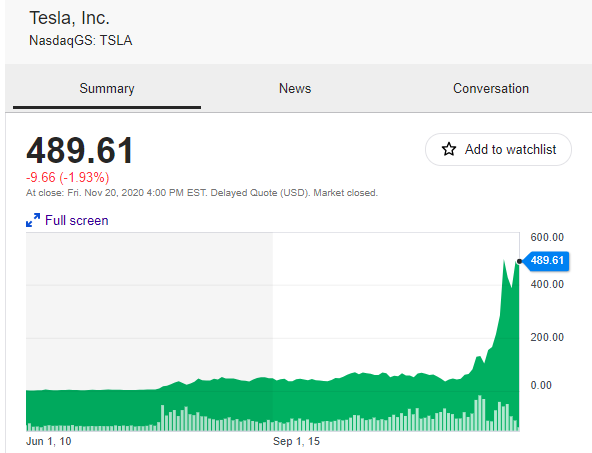
Task: Click the 200.00 axis label
Action: click(x=547, y=337)
